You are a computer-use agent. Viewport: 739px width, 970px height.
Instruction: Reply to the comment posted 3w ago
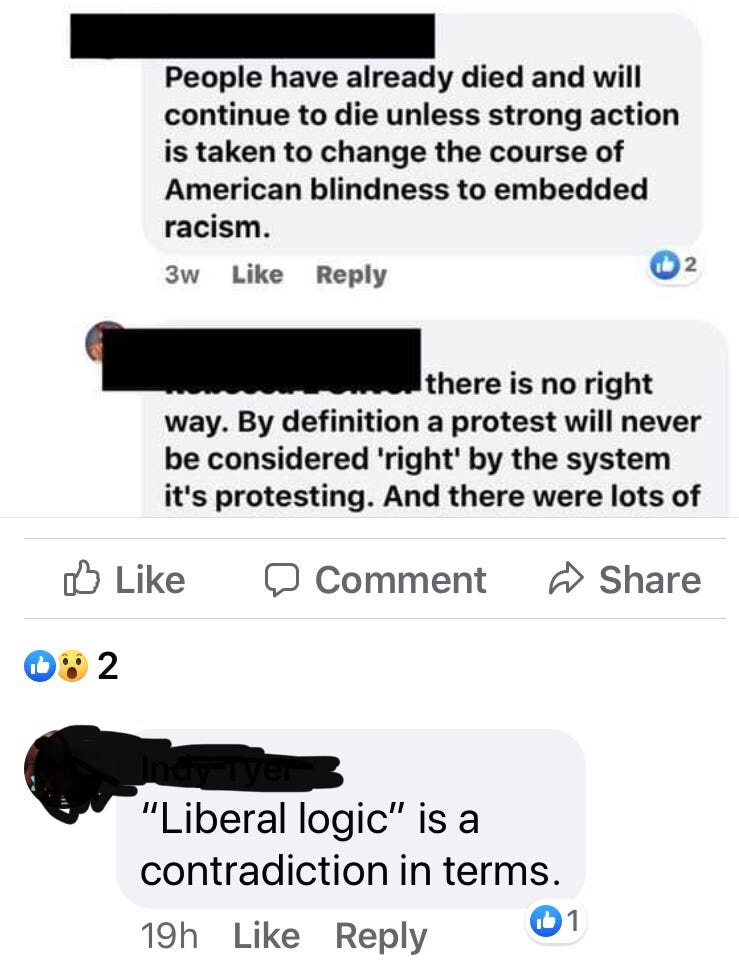coord(351,275)
